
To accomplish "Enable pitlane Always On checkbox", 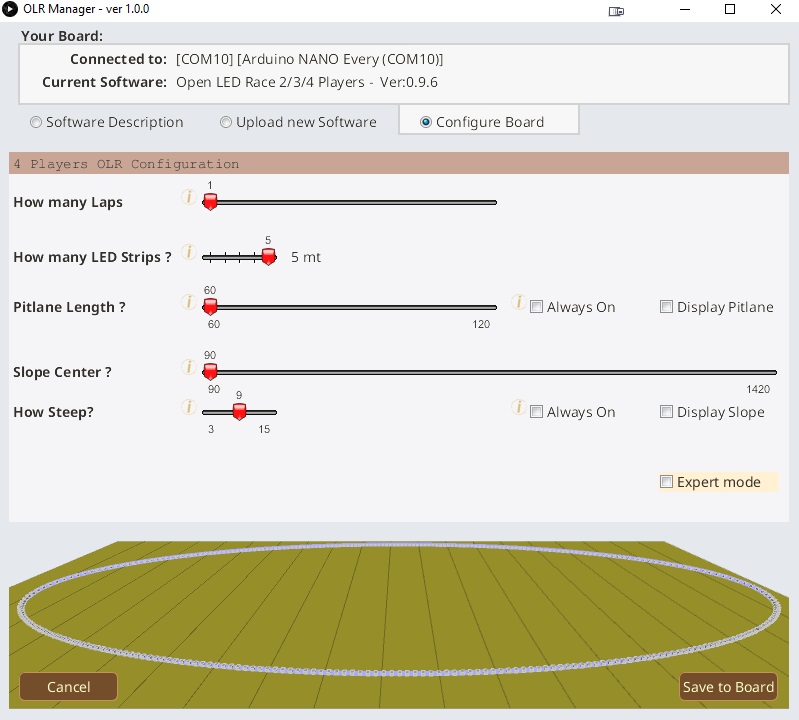I will [536, 307].
